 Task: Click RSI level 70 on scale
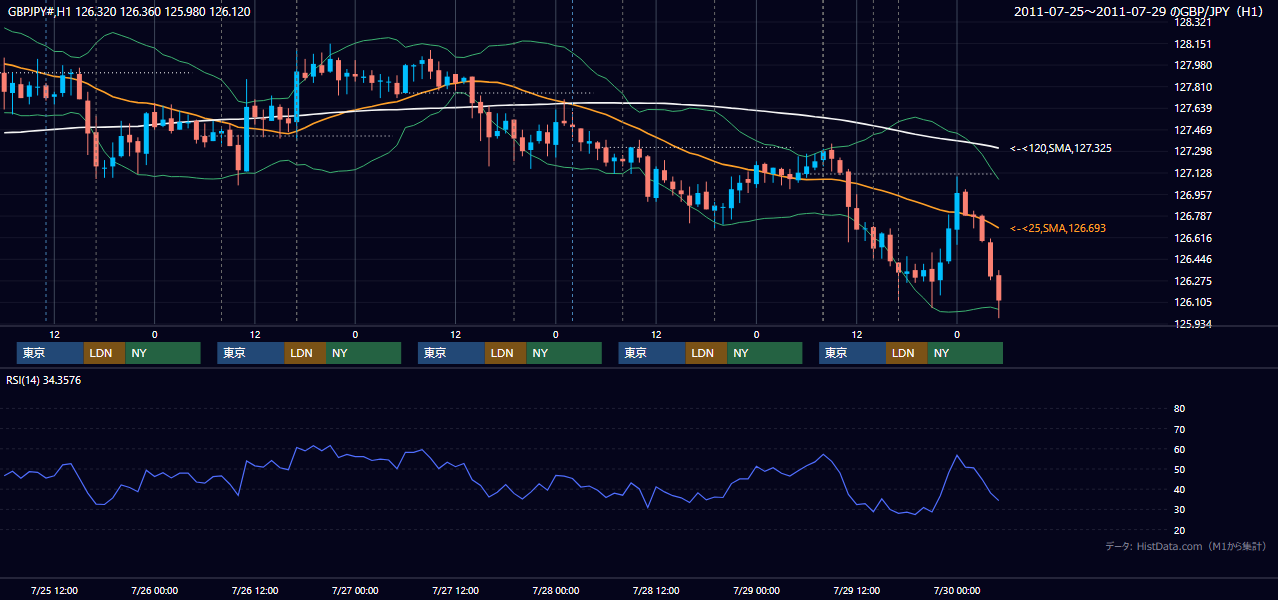(1179, 429)
